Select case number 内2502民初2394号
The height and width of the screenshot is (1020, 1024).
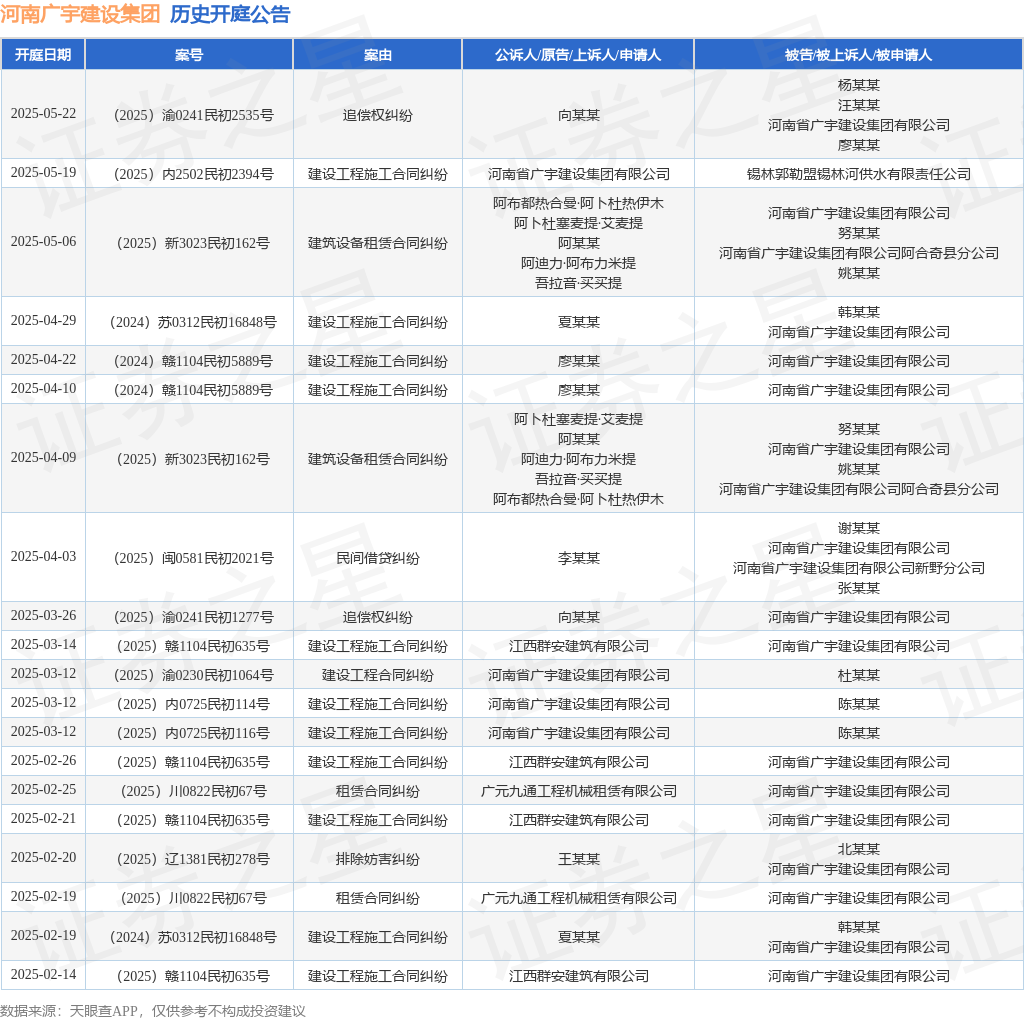[193, 174]
